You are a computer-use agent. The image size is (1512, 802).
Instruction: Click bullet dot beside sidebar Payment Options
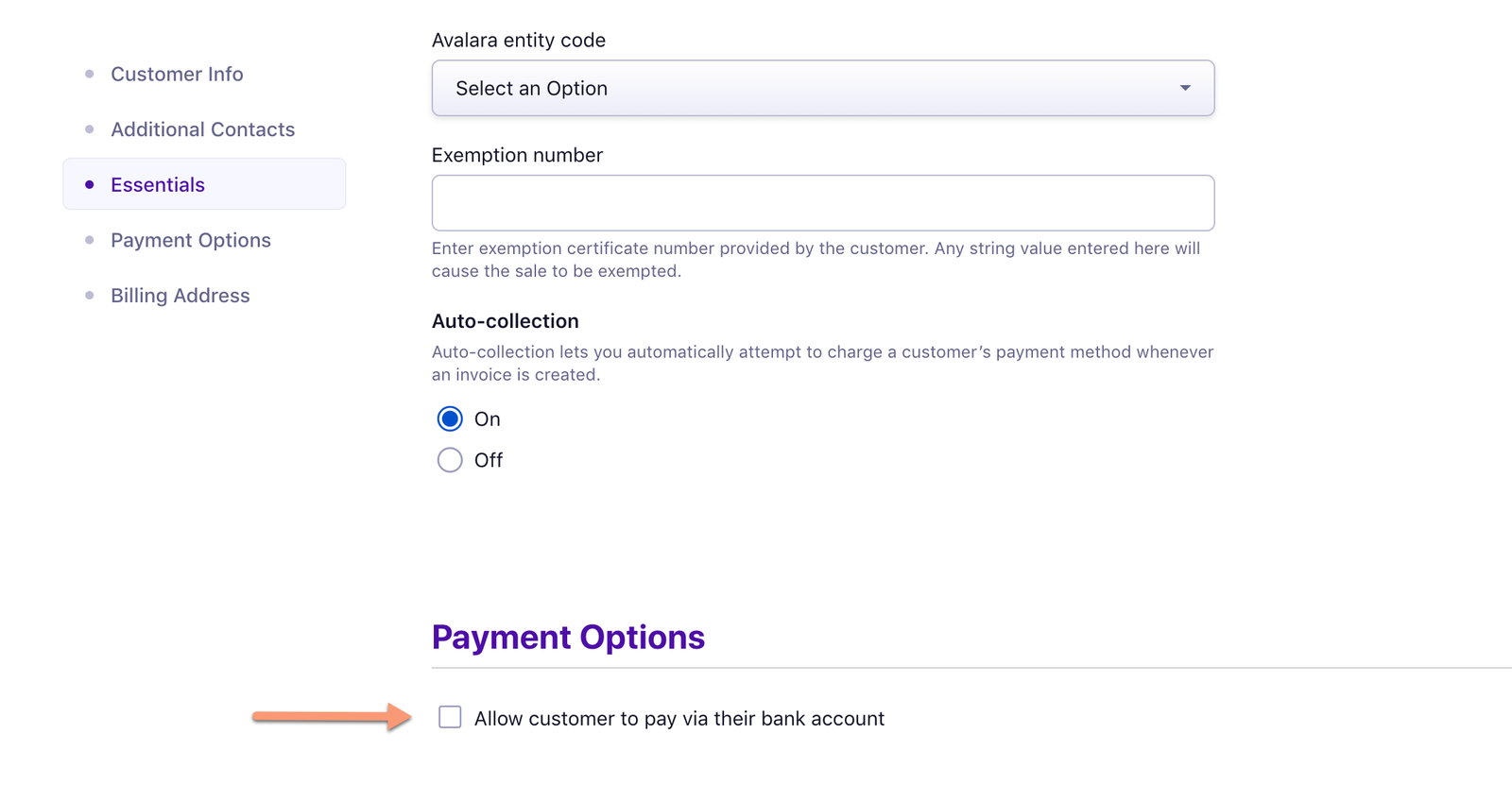[90, 240]
